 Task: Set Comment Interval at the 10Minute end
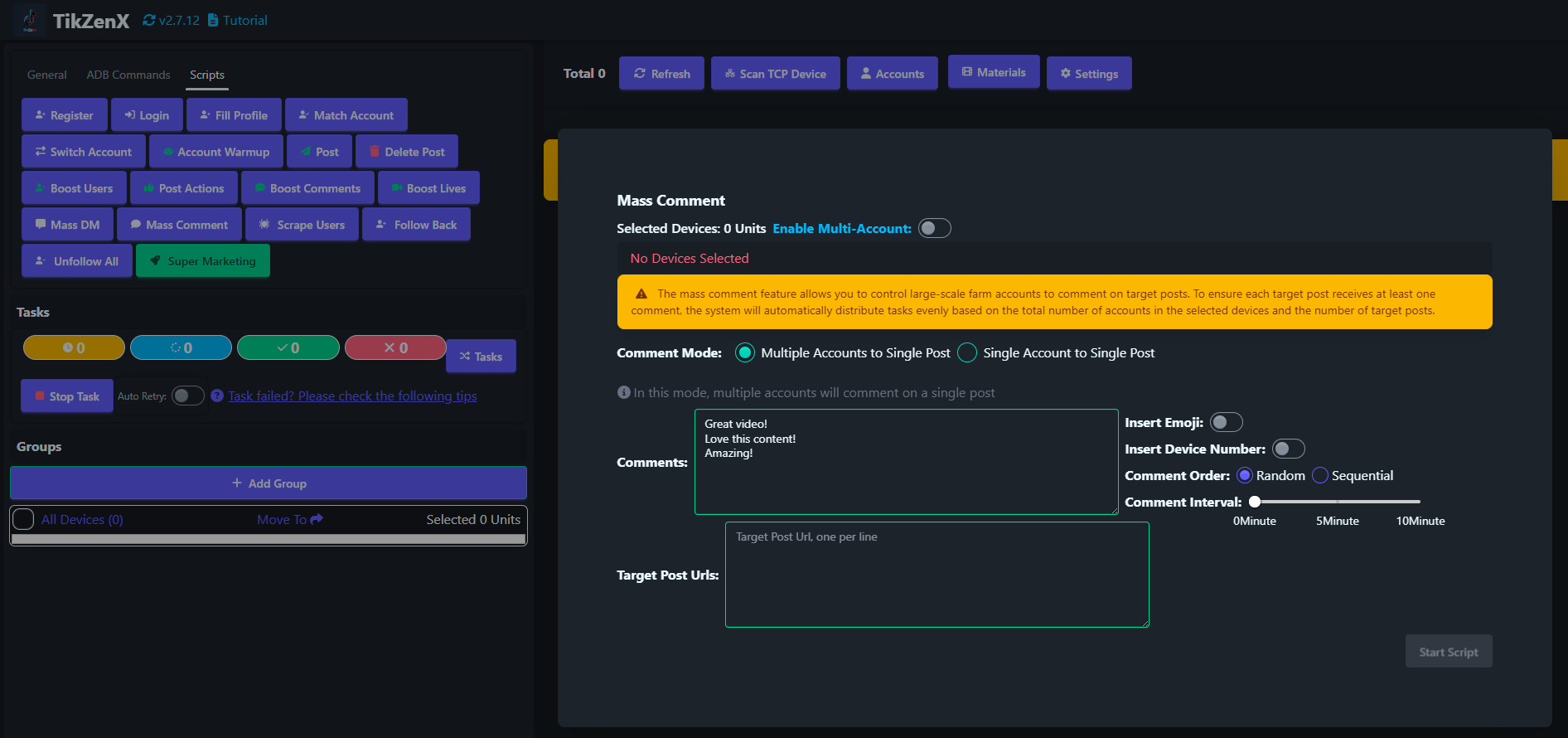[x=1420, y=502]
